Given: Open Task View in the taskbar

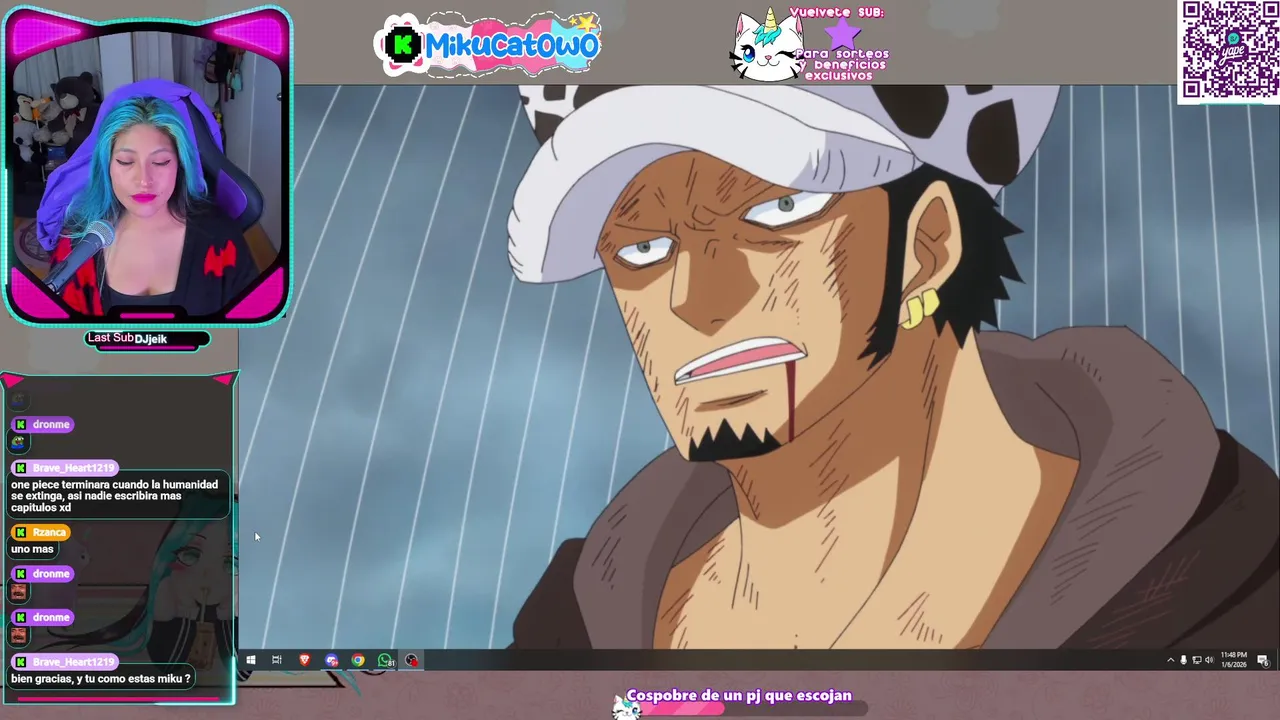Looking at the screenshot, I should point(277,660).
